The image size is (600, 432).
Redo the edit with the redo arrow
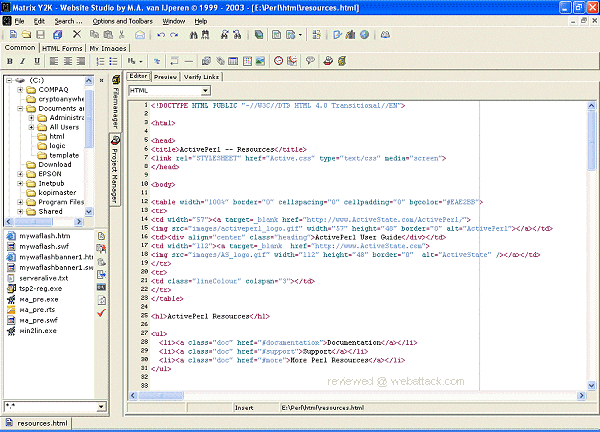pyautogui.click(x=174, y=35)
